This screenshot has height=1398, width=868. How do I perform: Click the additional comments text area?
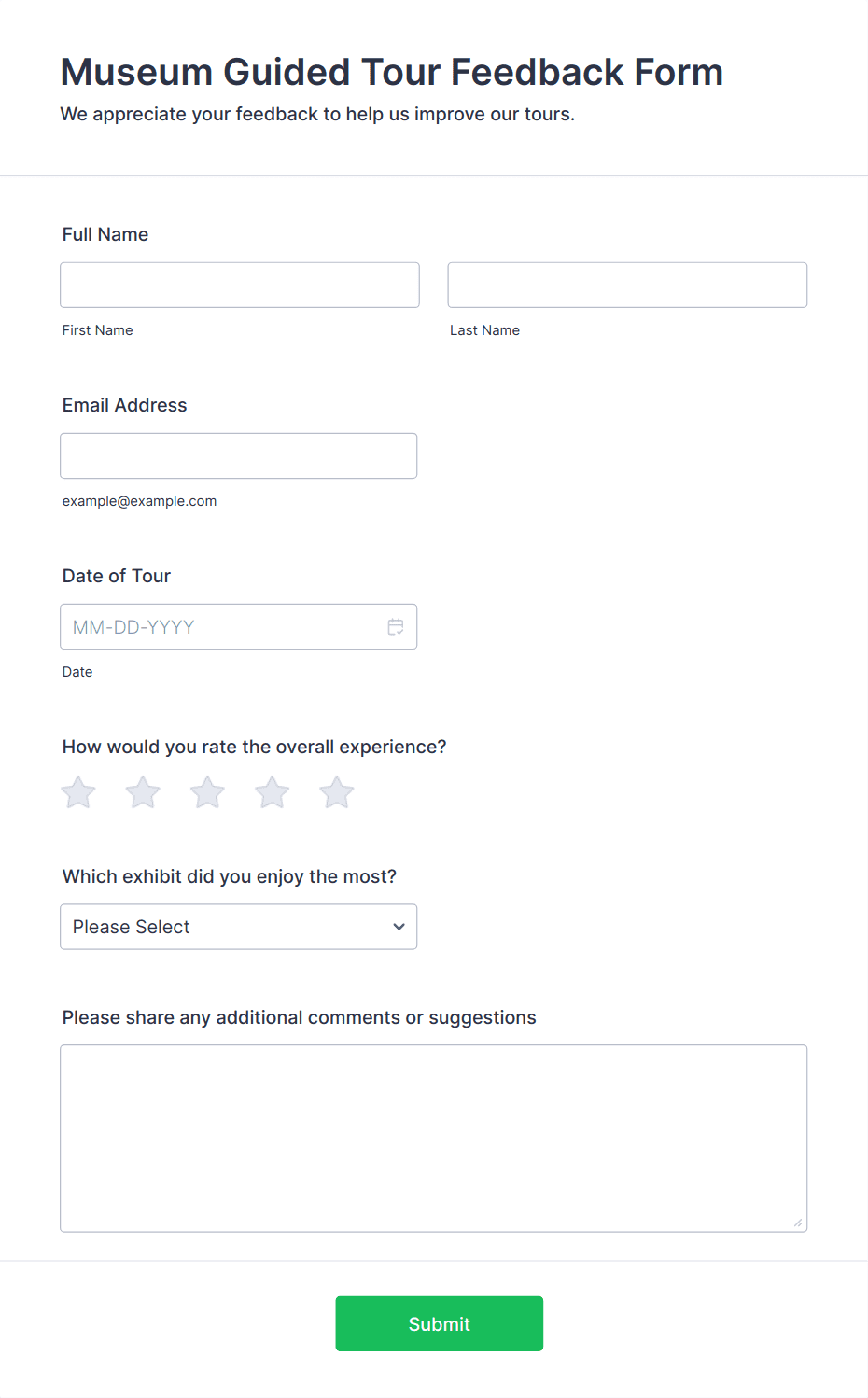pos(434,1139)
